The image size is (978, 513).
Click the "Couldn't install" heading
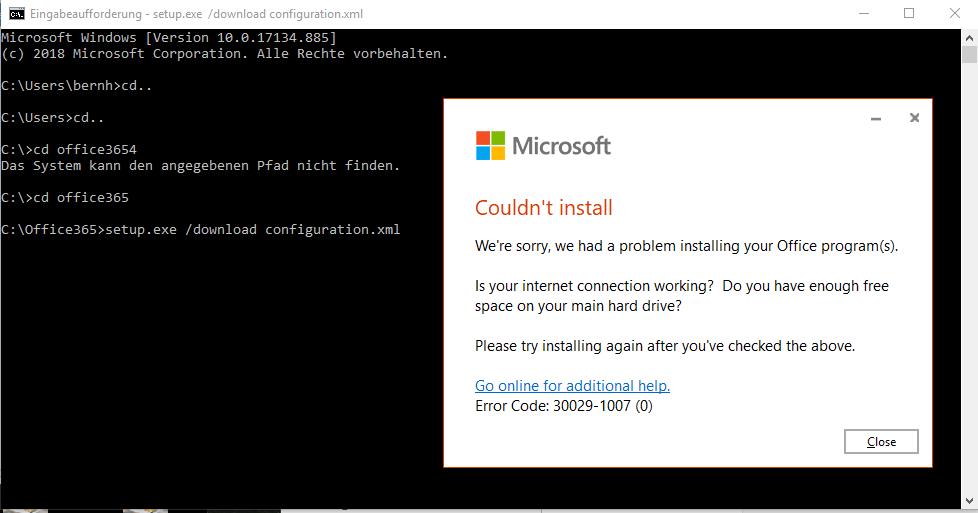[x=544, y=208]
